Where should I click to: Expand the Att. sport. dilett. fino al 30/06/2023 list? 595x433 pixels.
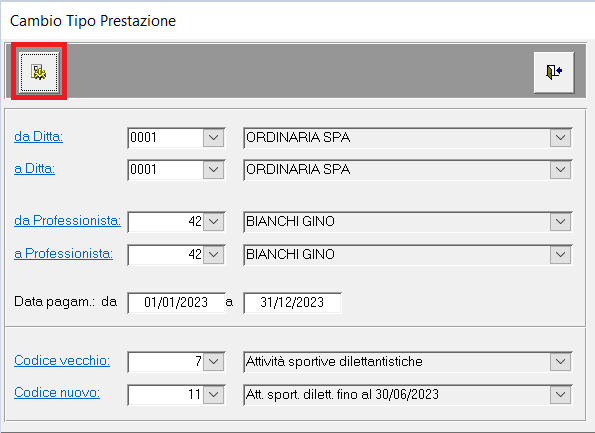click(x=560, y=395)
